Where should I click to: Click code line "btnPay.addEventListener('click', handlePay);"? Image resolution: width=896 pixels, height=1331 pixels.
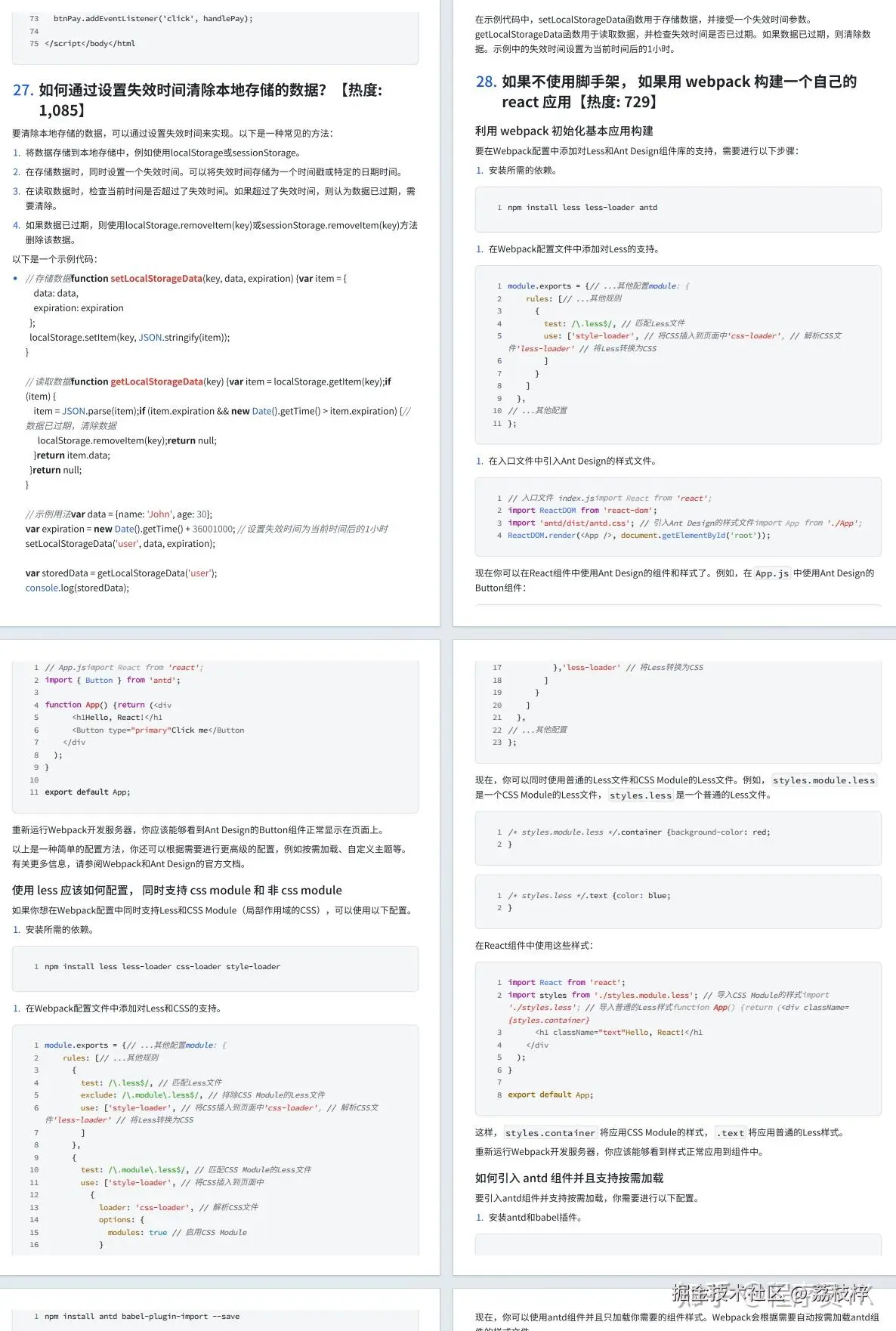(153, 18)
